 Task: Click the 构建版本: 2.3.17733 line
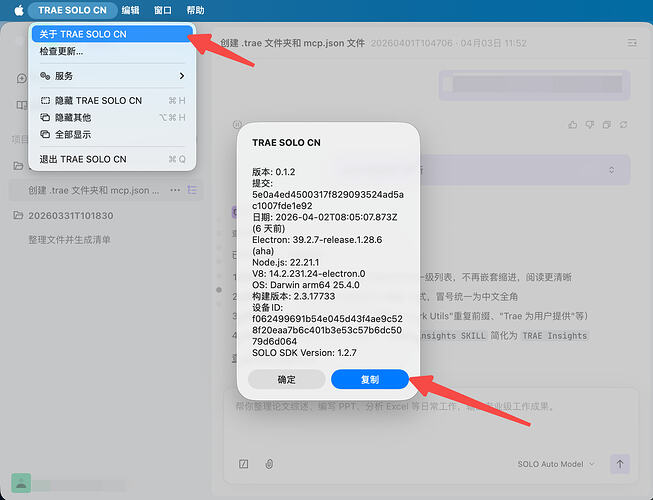click(x=293, y=296)
